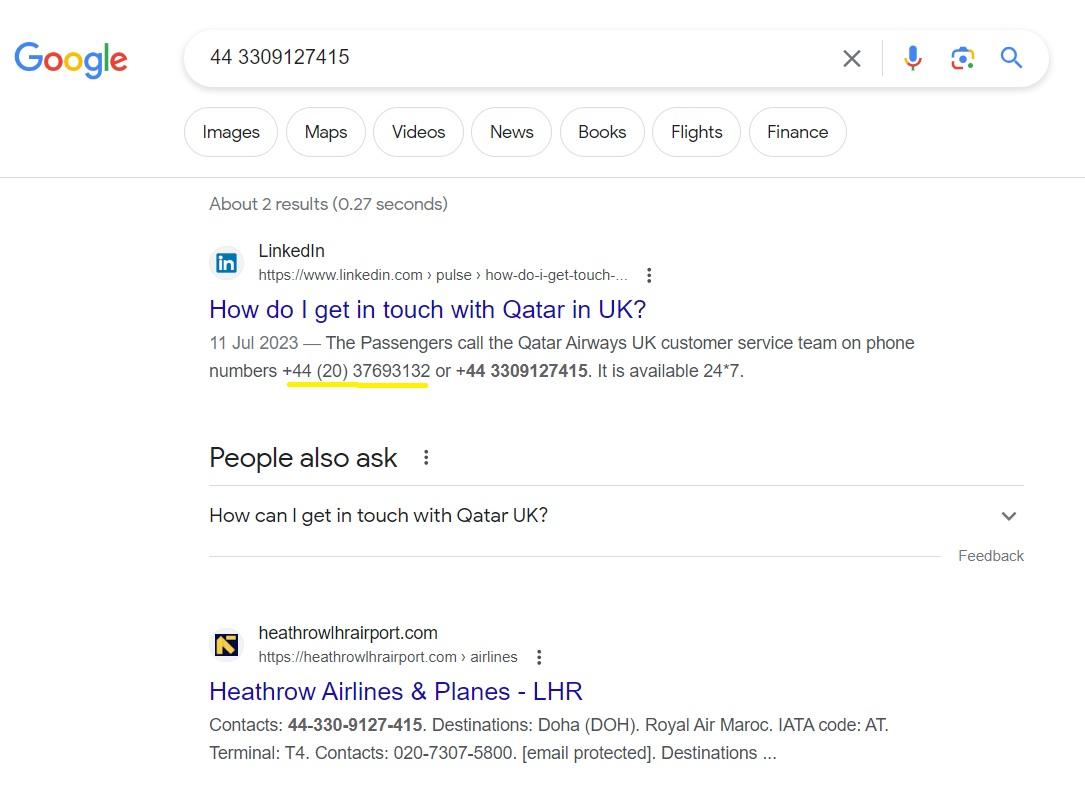Select the Flights filter
Viewport: 1085px width, 807px height.
tap(696, 132)
